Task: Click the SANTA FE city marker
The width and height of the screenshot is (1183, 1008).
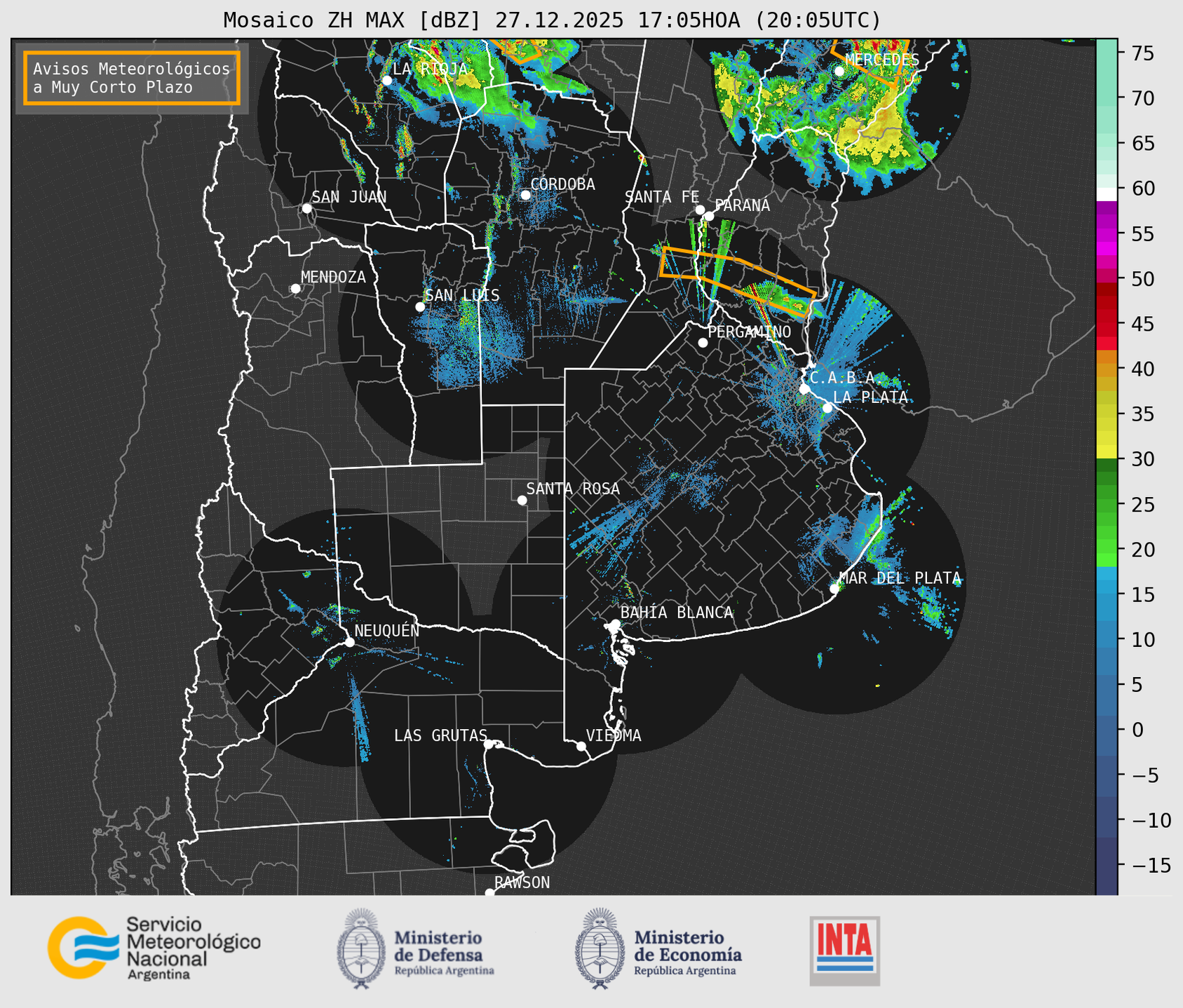Action: point(700,210)
